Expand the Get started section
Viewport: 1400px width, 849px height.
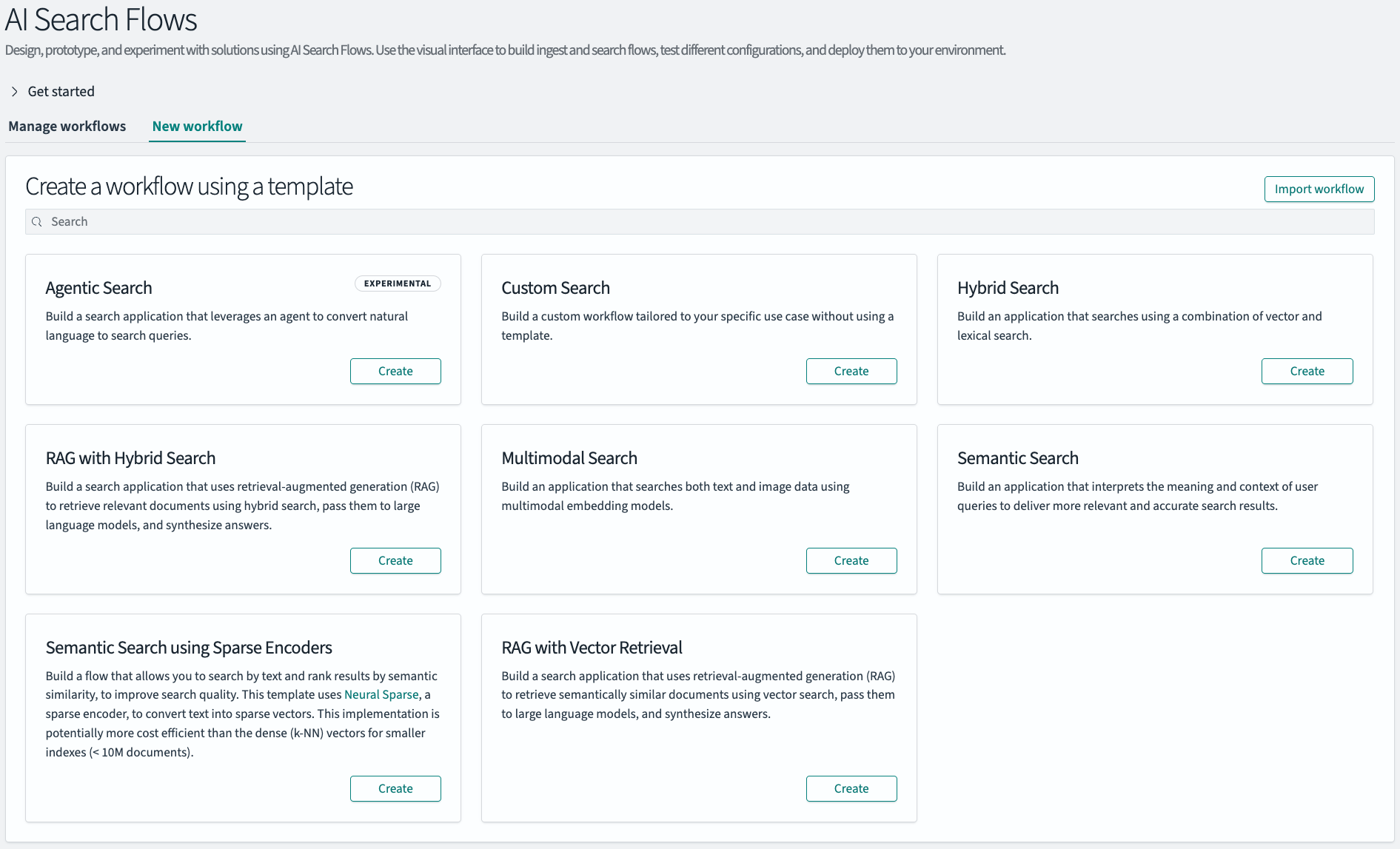(61, 91)
